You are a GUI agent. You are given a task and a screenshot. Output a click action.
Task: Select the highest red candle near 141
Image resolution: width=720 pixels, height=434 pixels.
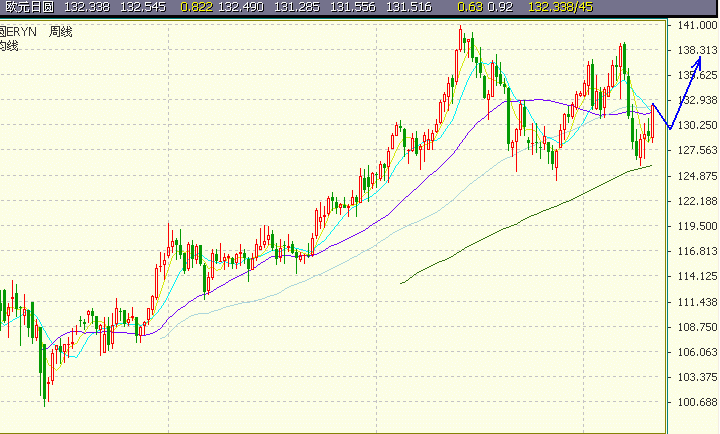point(461,38)
